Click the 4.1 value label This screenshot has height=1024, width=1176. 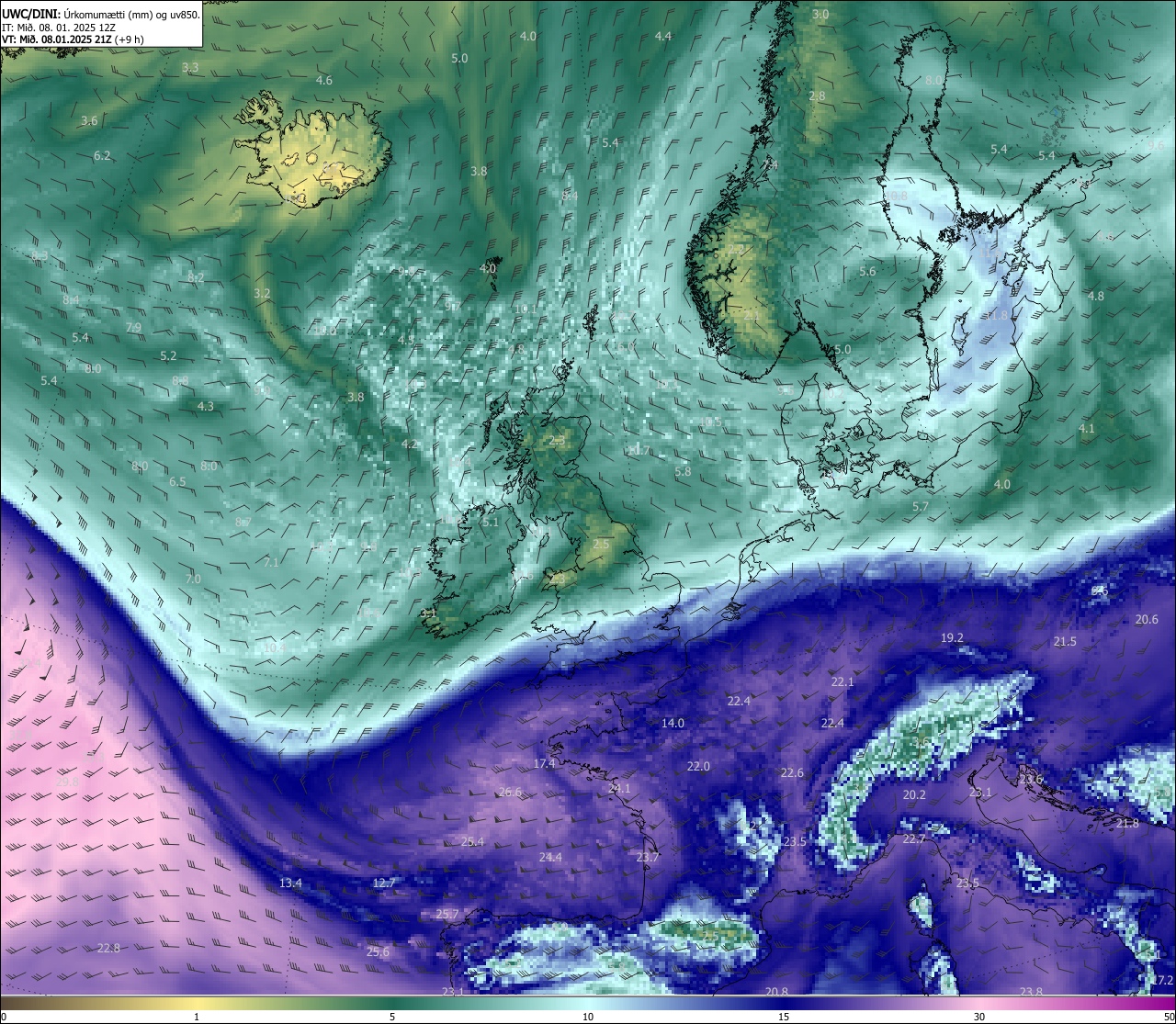(x=1087, y=428)
